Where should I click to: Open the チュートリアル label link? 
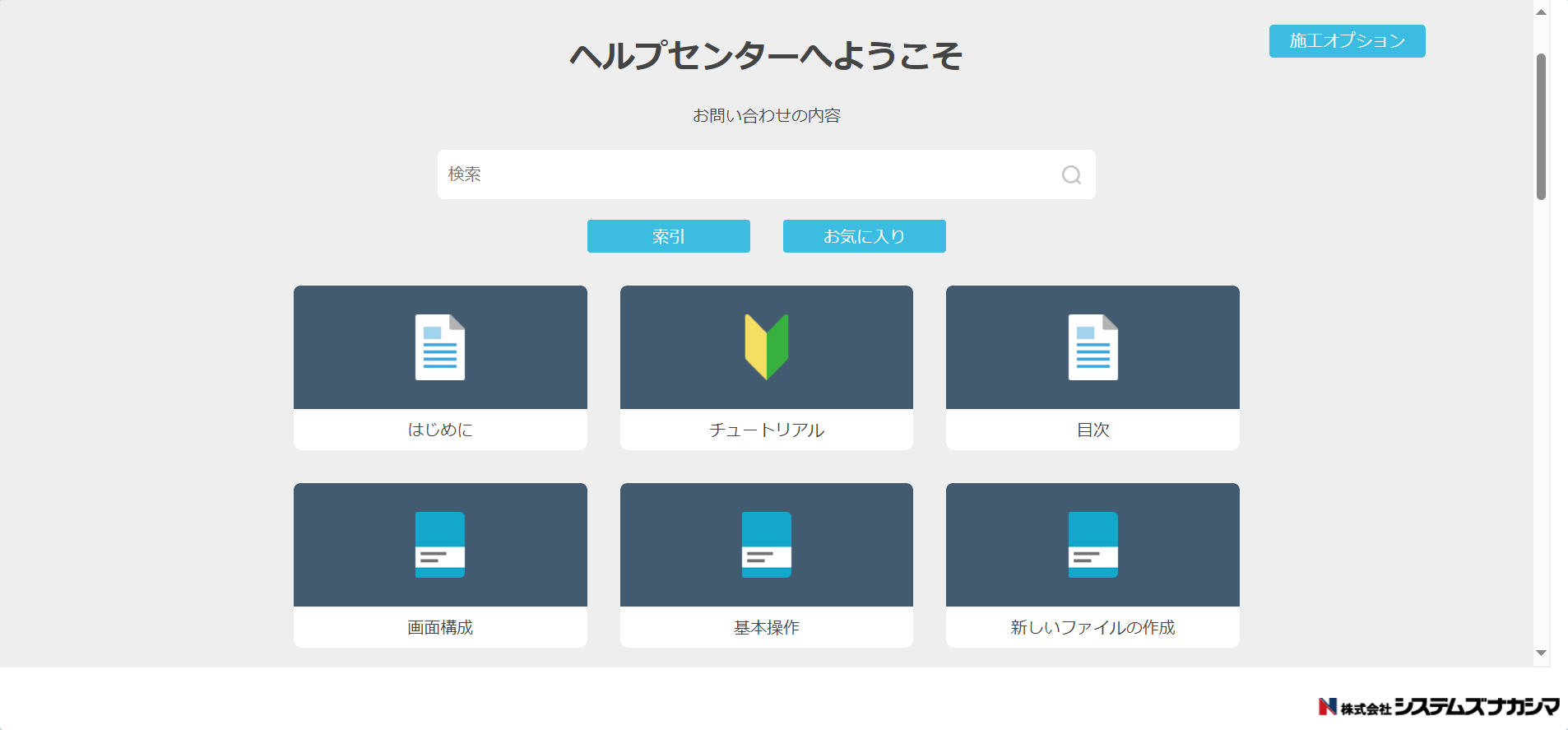767,430
